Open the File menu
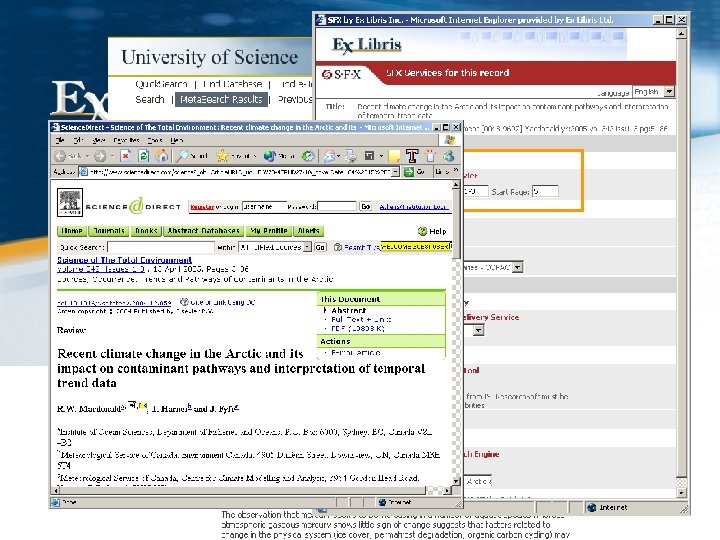 pos(60,140)
